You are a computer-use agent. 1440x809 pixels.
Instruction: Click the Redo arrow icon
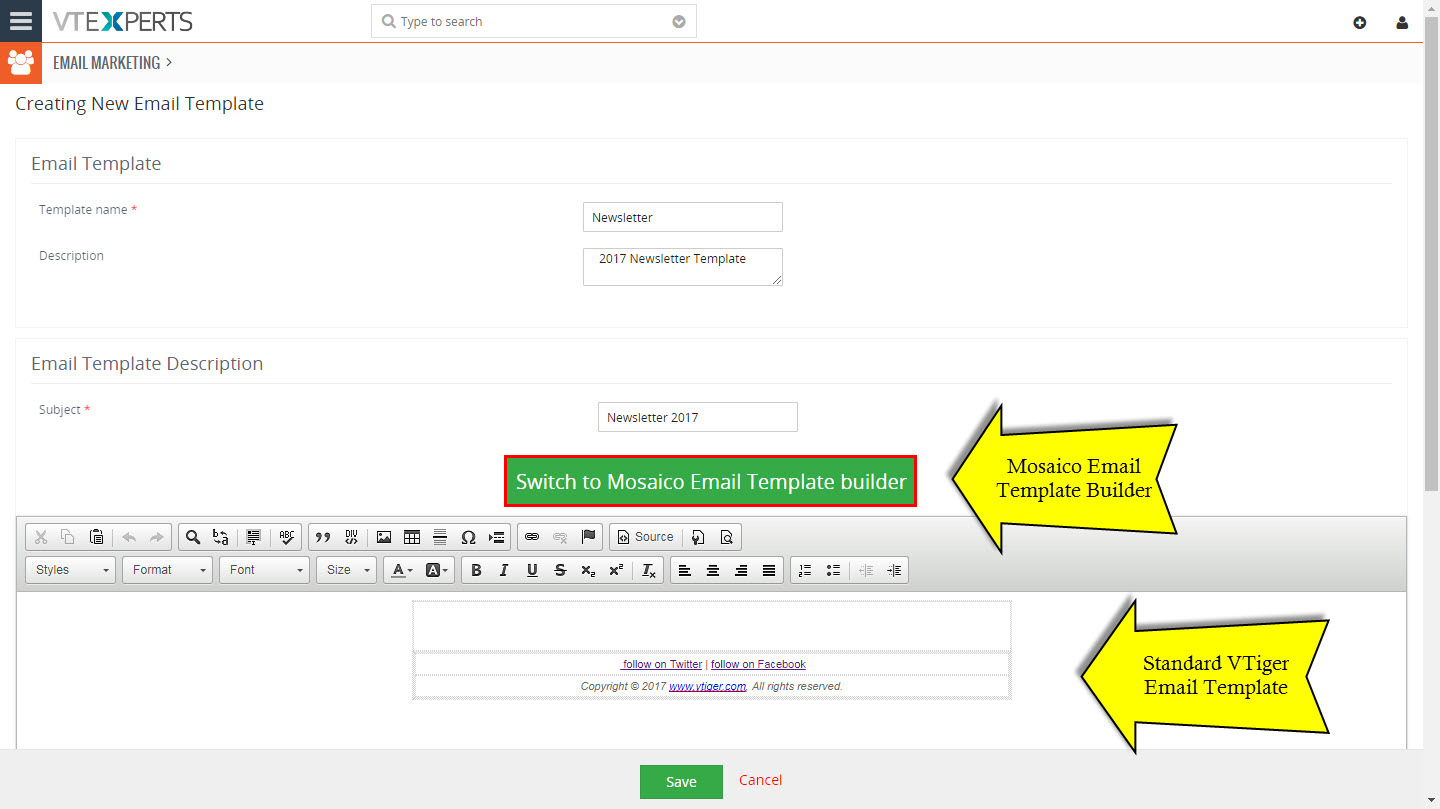click(157, 537)
